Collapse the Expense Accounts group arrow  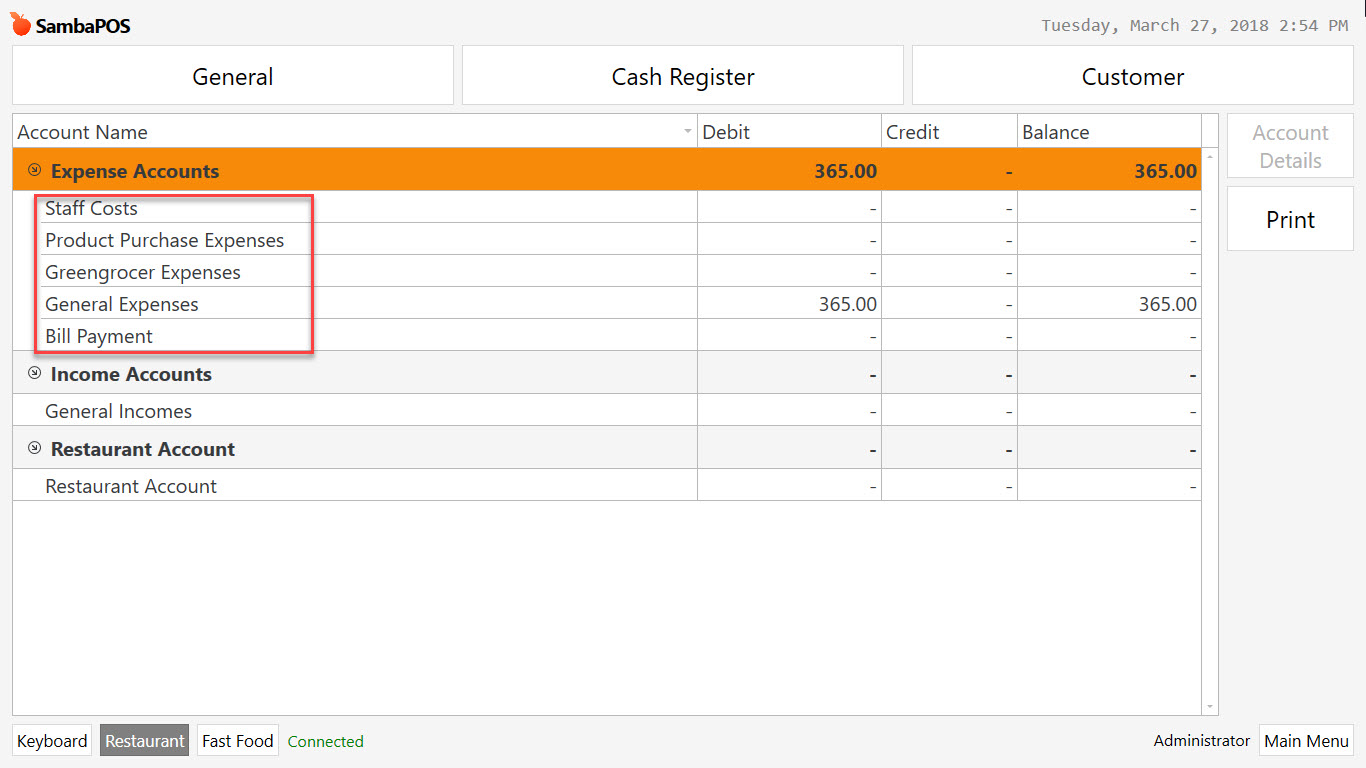pos(32,170)
